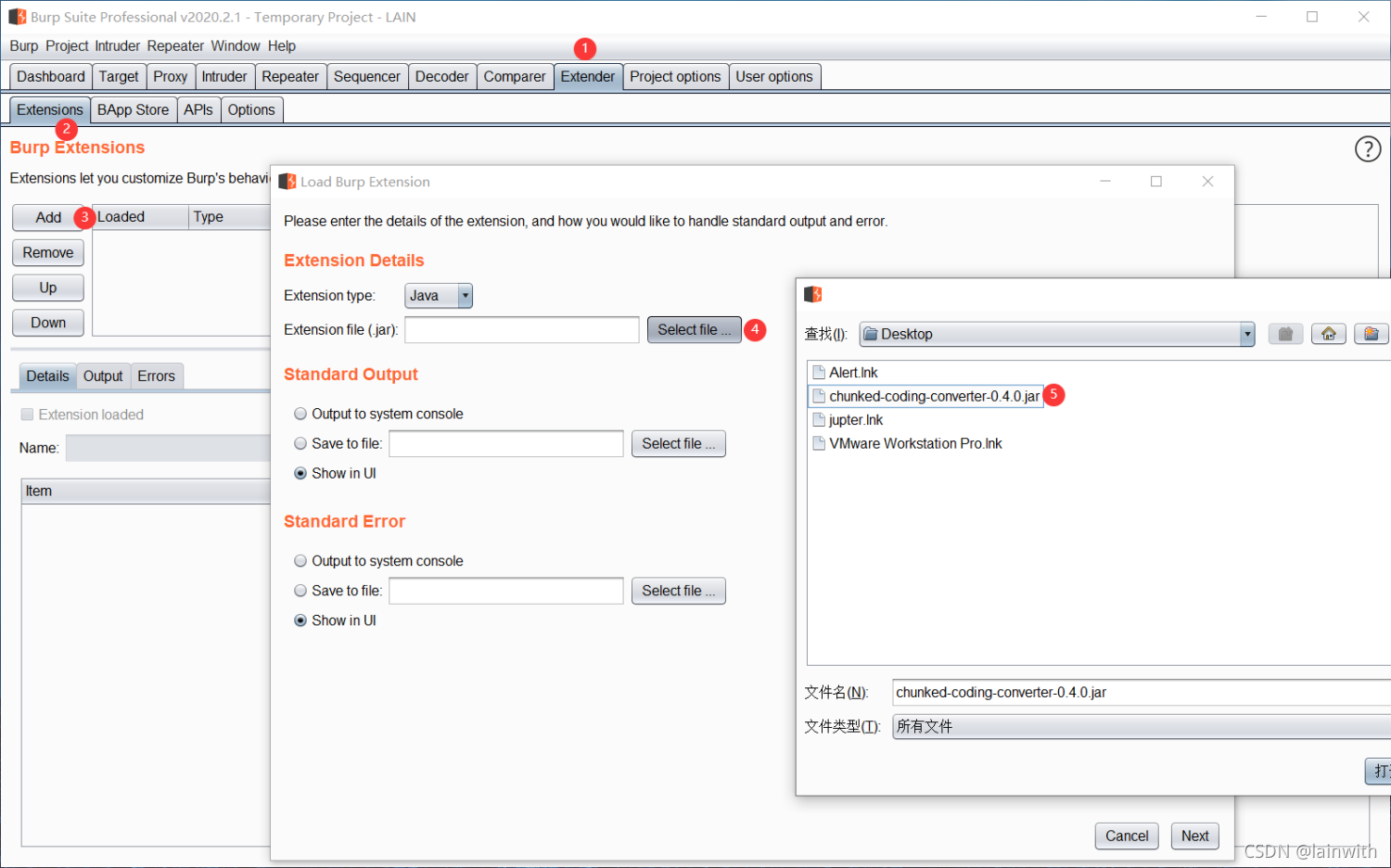Create new folder in file chooser
Screen dimensions: 1391x868
[1372, 334]
